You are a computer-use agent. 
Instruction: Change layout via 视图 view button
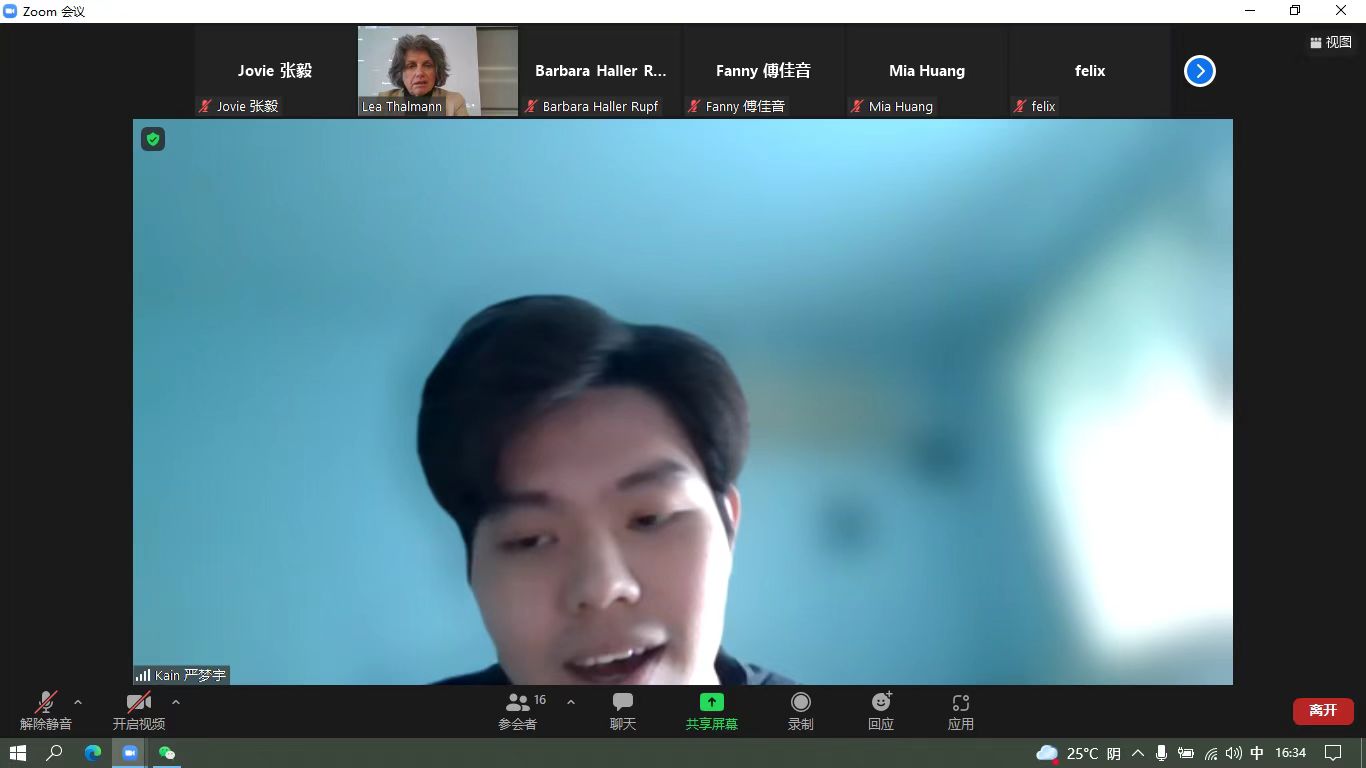(x=1331, y=42)
